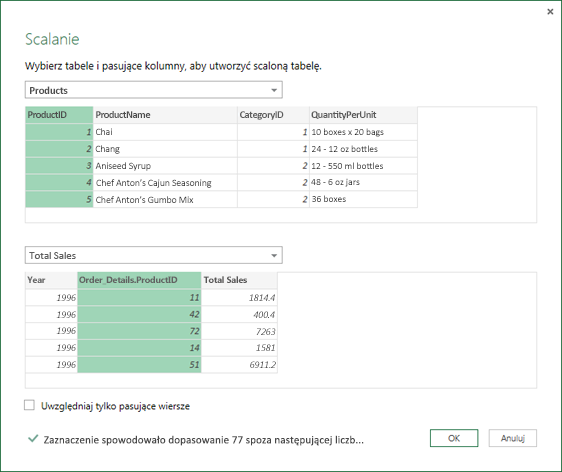Select the Order_Details.ProductID column header
This screenshot has width=562, height=472.
[x=139, y=280]
